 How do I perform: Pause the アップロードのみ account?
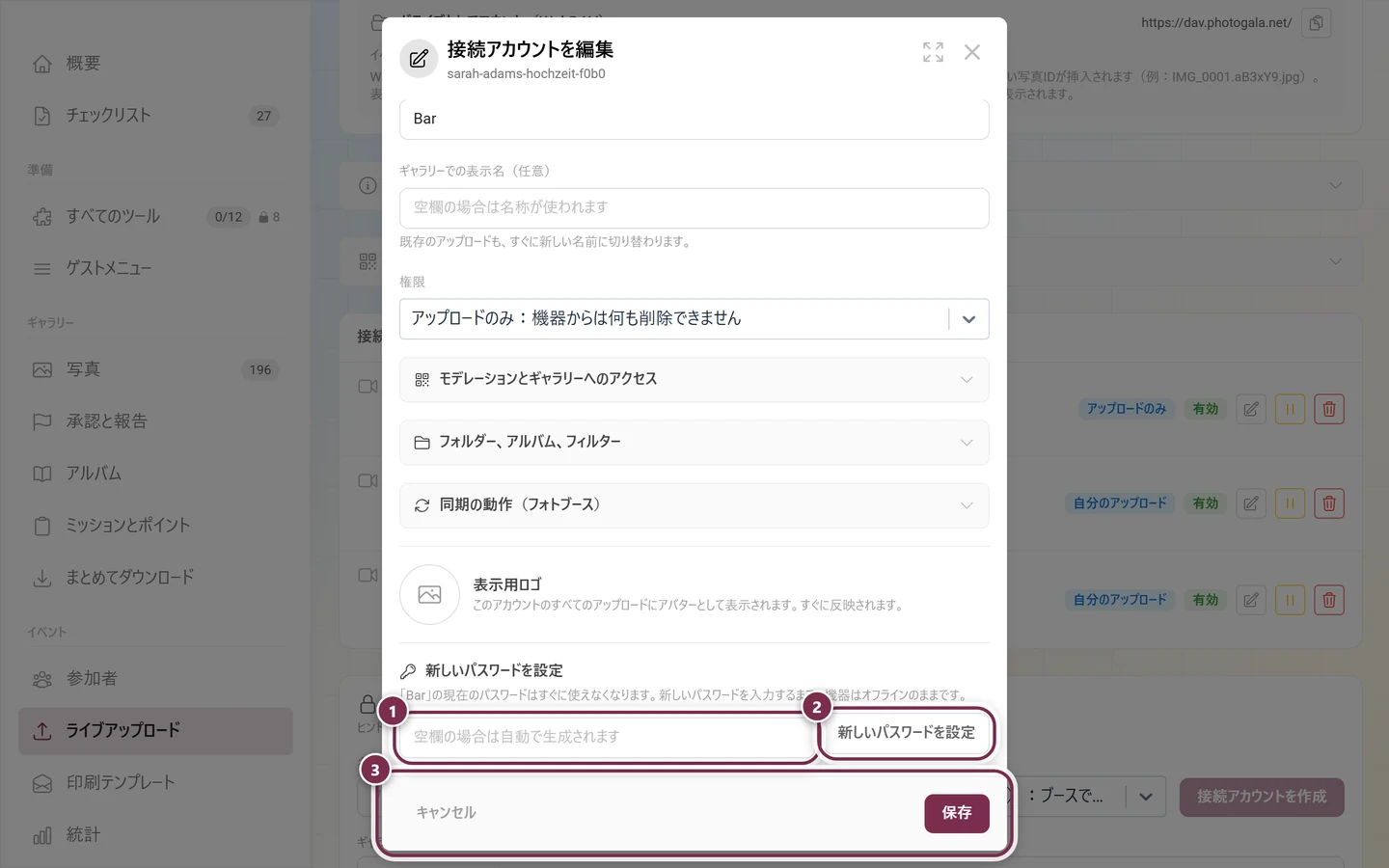pos(1290,409)
